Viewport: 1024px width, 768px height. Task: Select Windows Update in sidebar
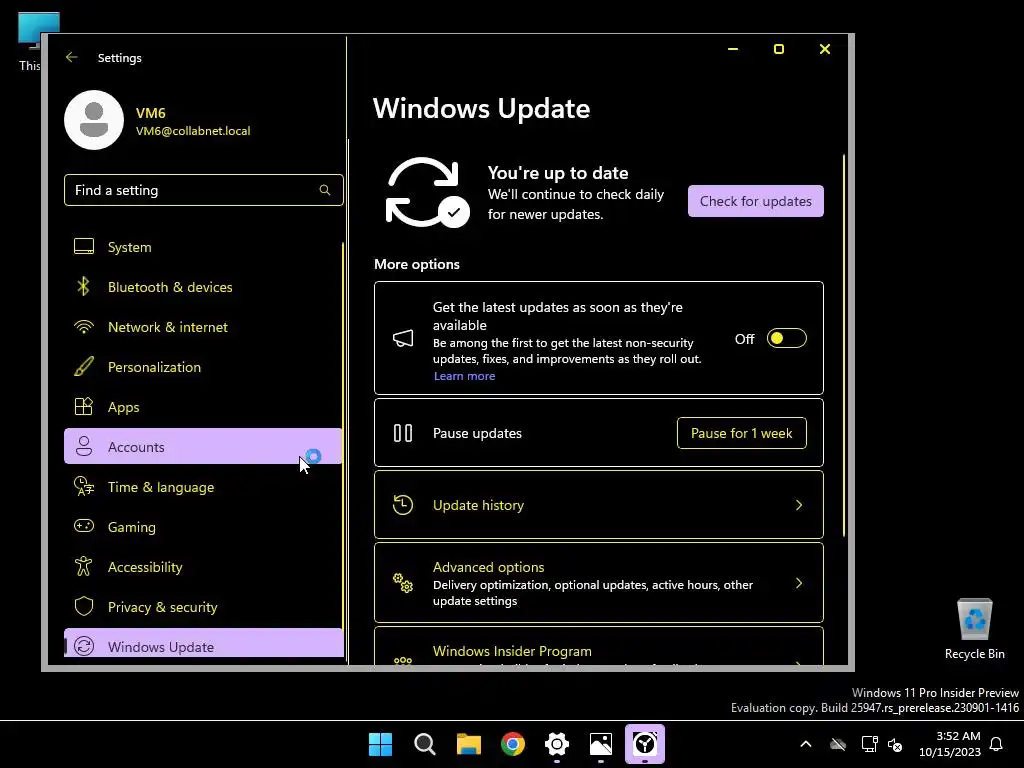tap(203, 643)
